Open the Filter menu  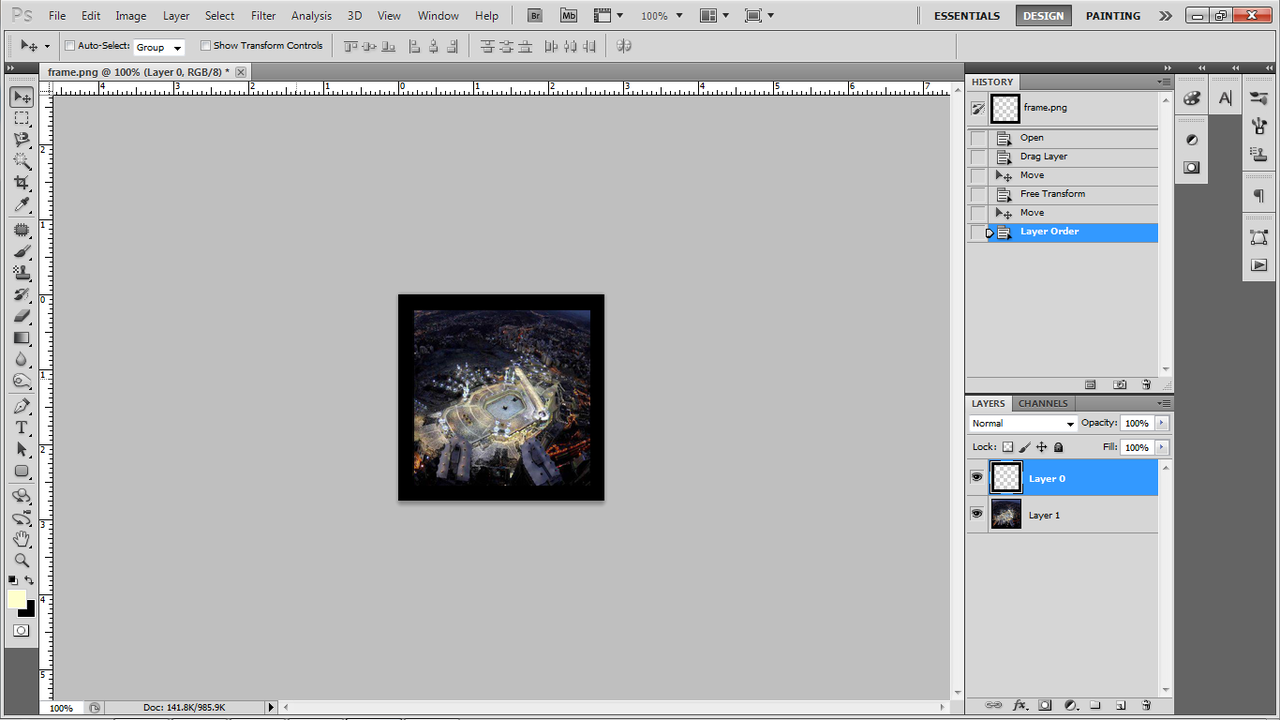(x=263, y=16)
